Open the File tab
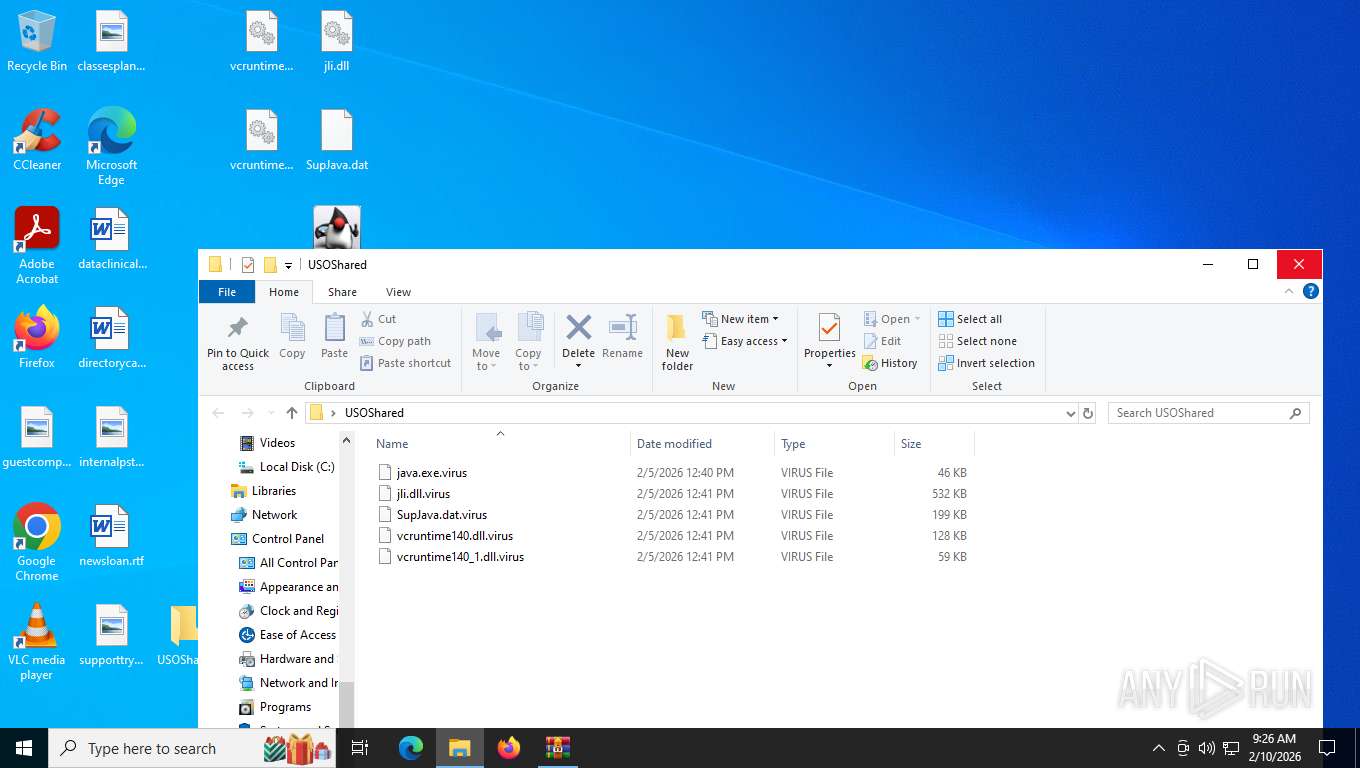This screenshot has height=768, width=1360. [x=227, y=292]
